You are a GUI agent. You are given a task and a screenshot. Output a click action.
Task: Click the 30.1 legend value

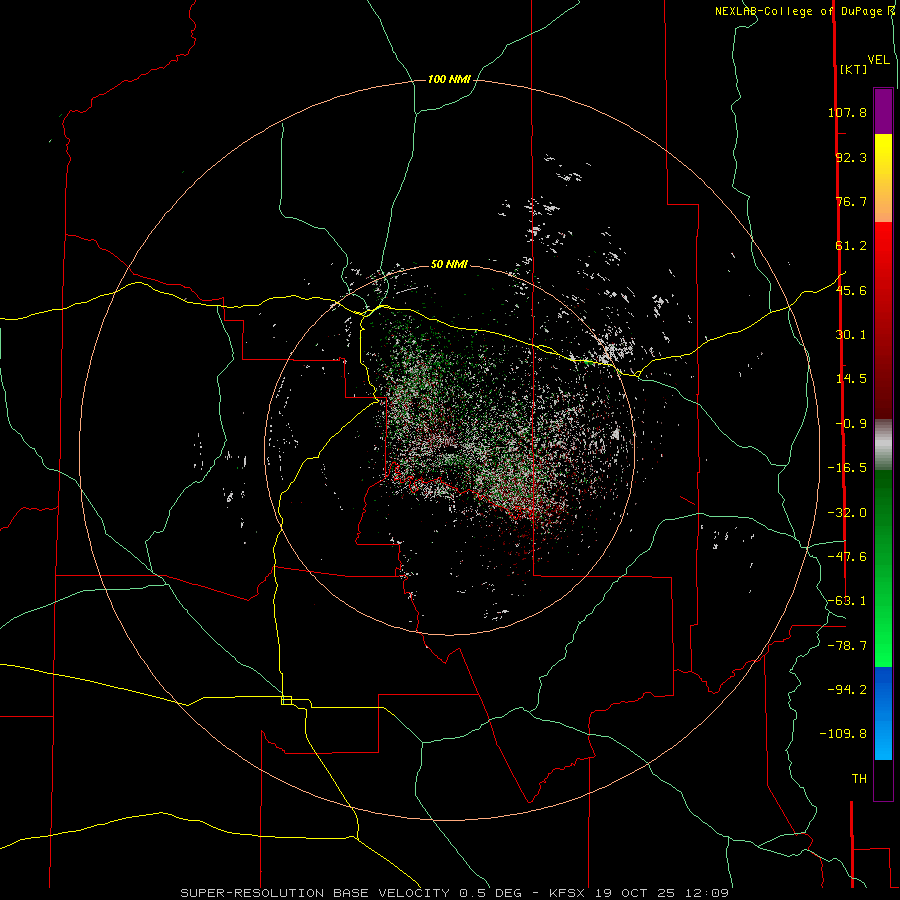[x=851, y=335]
